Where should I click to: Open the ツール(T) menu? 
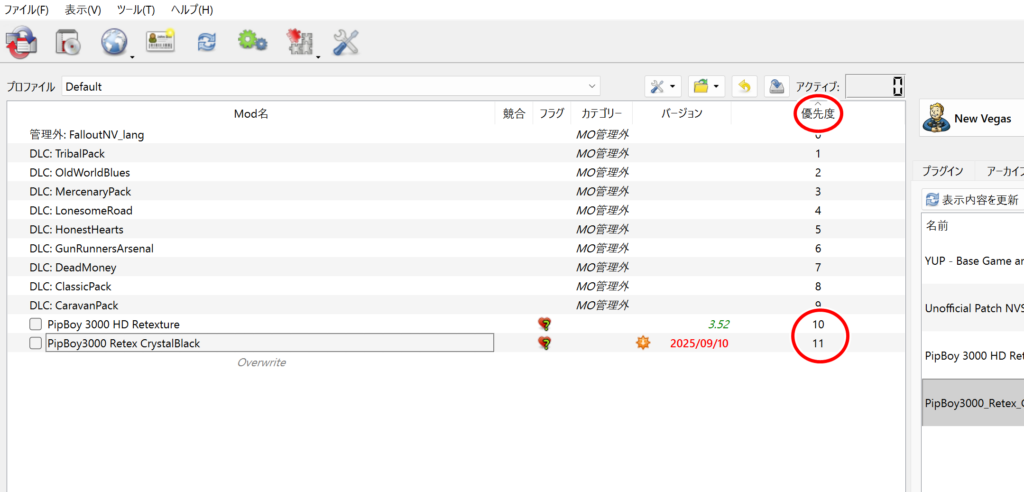tap(135, 10)
